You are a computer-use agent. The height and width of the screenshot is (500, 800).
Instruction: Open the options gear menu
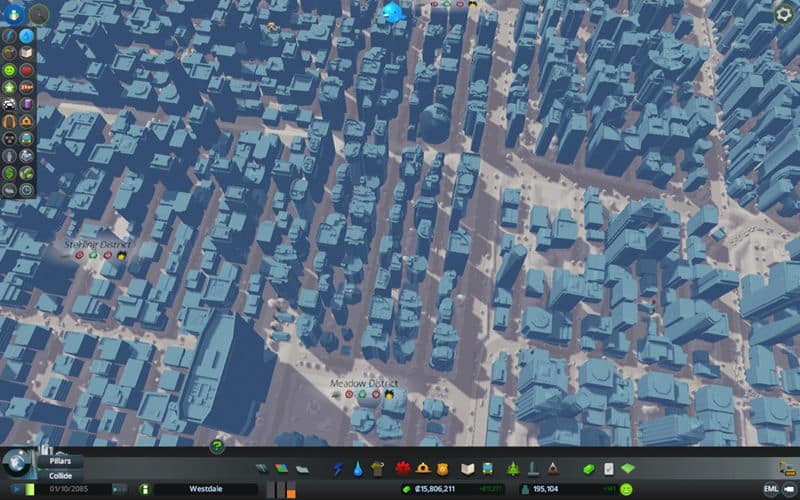click(x=785, y=14)
